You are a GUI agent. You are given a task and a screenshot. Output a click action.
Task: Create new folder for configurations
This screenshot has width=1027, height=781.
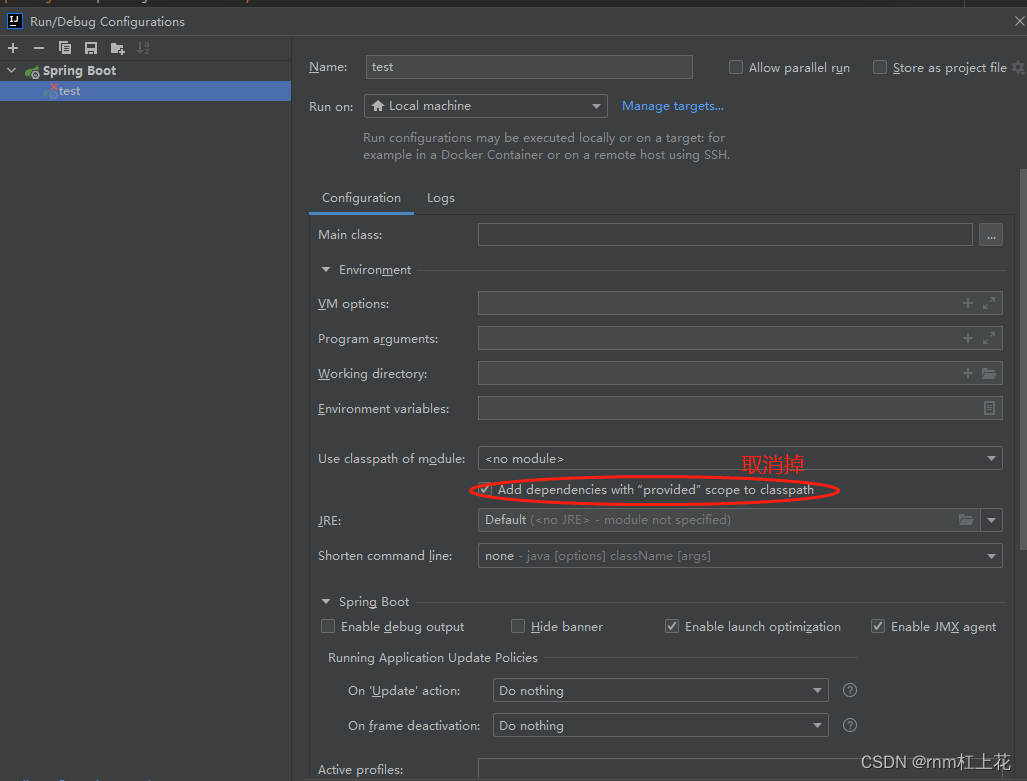pyautogui.click(x=117, y=48)
